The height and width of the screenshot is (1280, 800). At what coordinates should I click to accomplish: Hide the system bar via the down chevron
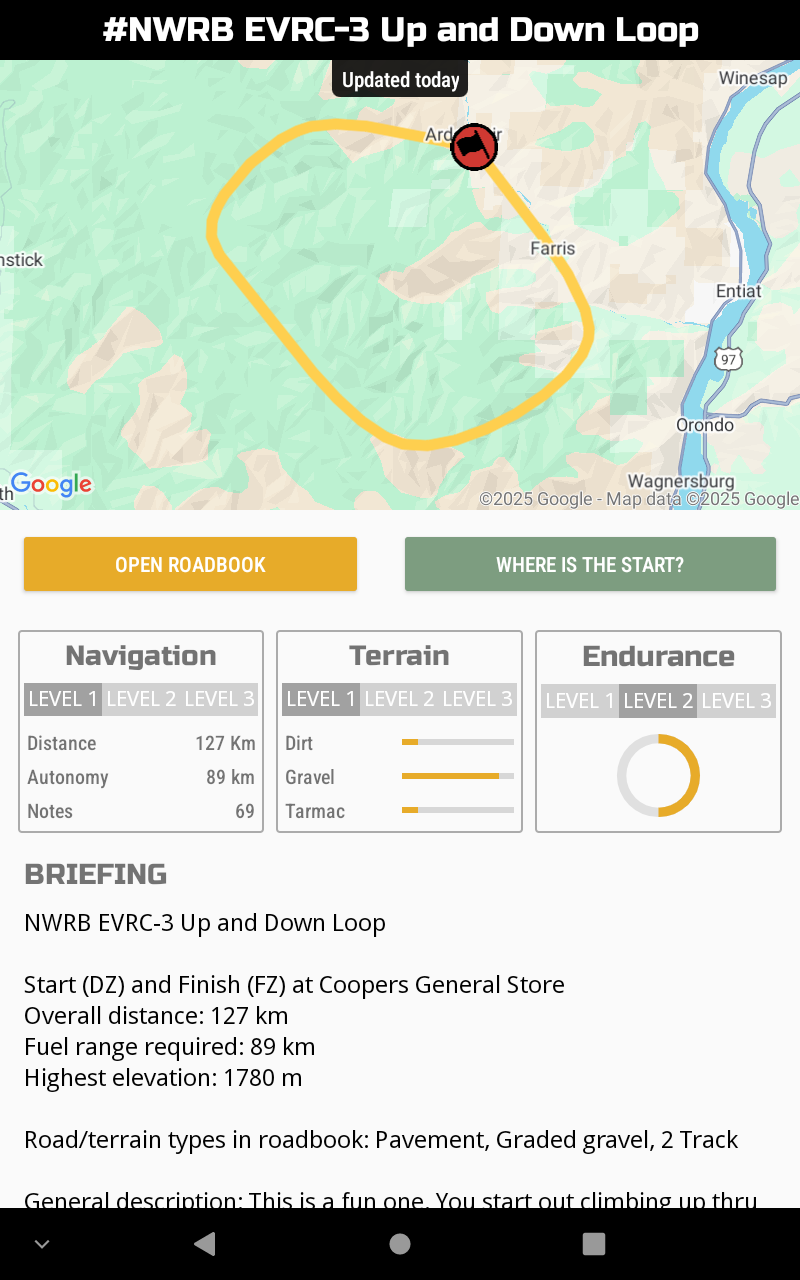42,1243
